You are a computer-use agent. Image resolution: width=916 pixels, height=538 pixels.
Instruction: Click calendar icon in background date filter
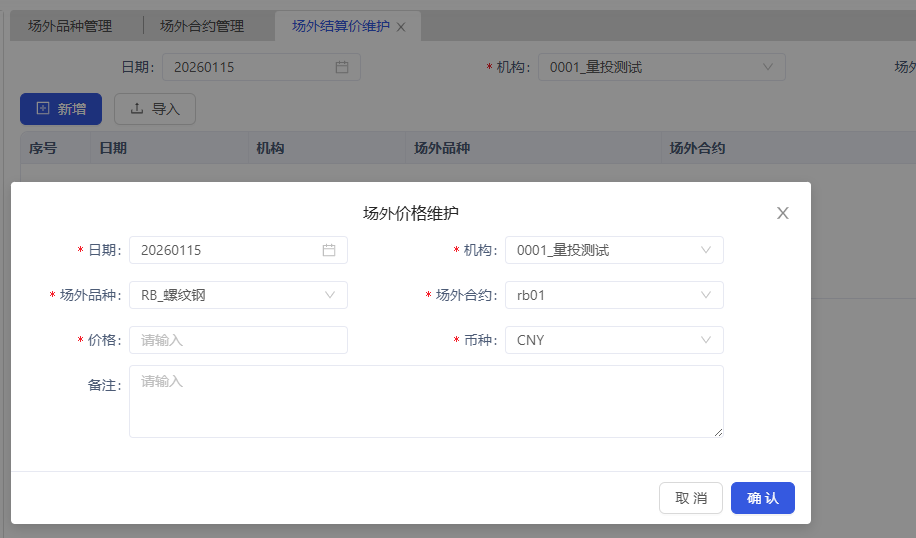(342, 67)
